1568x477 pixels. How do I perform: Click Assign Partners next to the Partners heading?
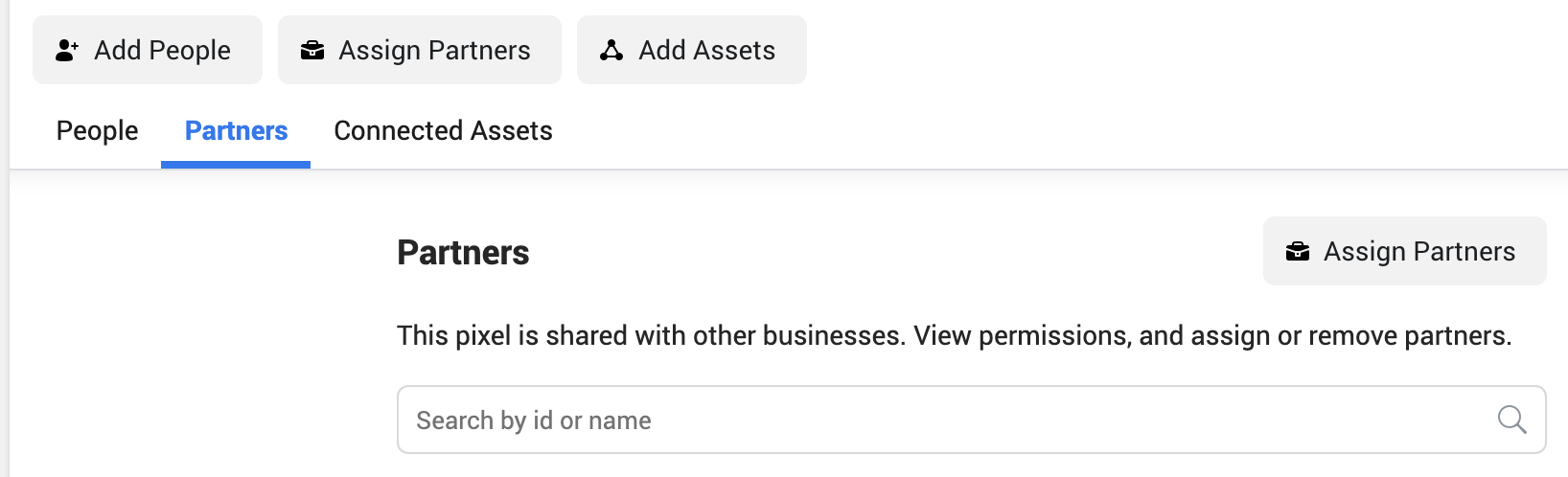pos(1405,251)
